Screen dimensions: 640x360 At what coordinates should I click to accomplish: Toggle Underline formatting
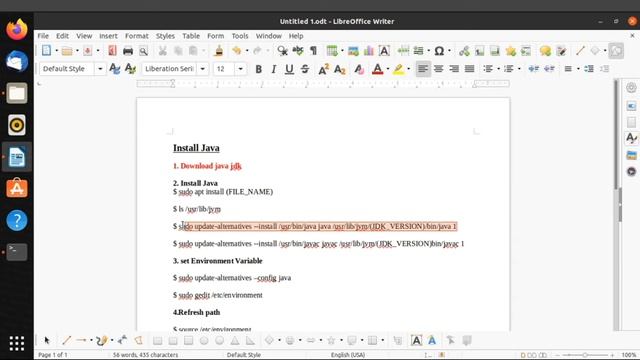pyautogui.click(x=289, y=69)
